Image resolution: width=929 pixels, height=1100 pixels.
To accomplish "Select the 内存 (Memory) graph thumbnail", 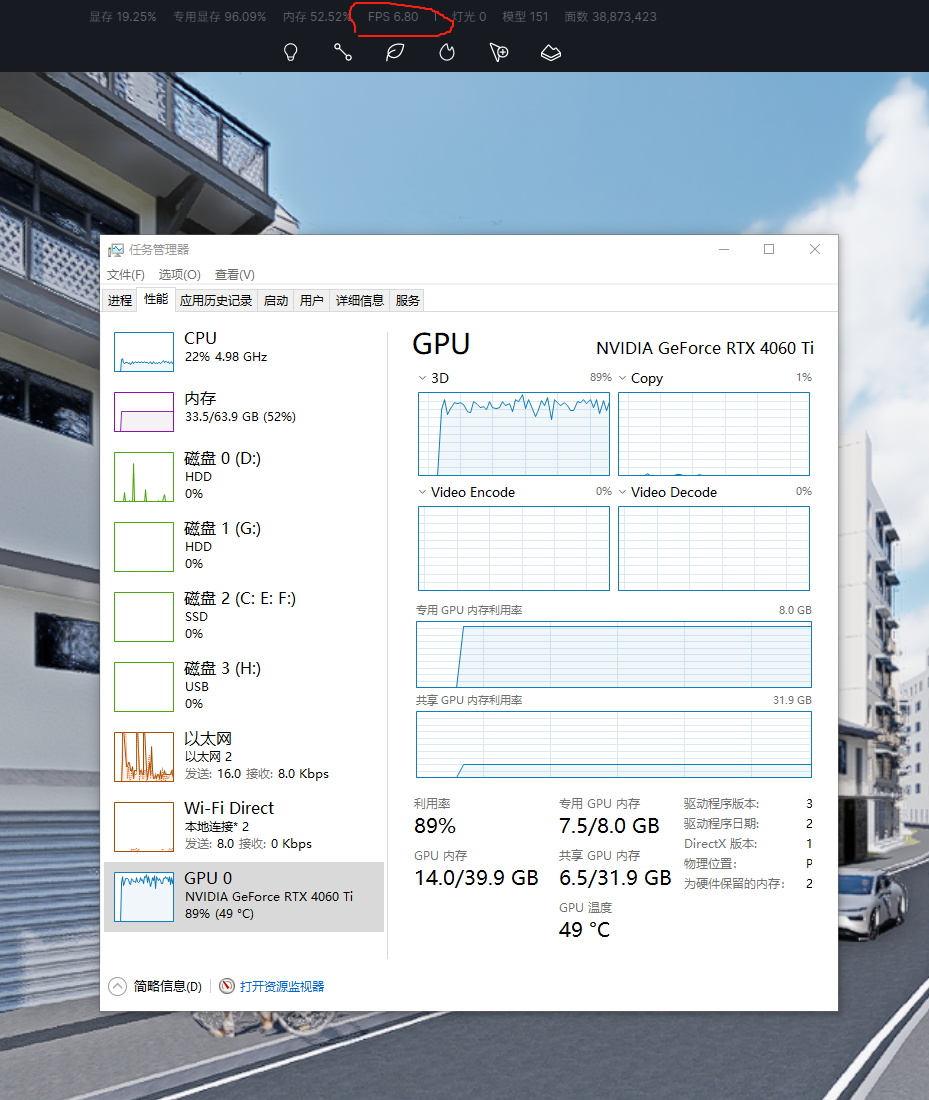I will [144, 412].
